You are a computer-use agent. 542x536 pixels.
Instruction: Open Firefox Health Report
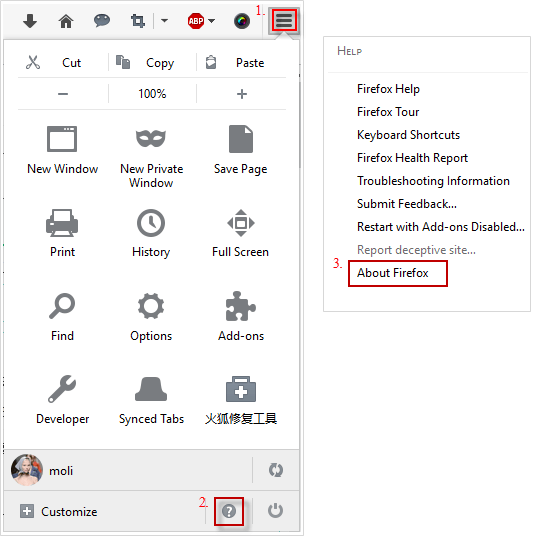coord(412,158)
